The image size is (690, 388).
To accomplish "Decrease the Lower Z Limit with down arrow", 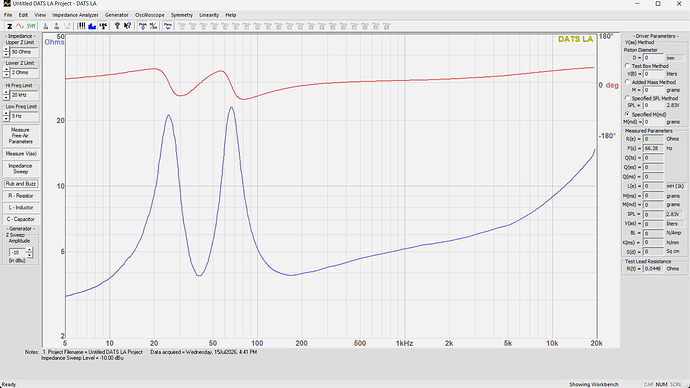I will coord(6,75).
